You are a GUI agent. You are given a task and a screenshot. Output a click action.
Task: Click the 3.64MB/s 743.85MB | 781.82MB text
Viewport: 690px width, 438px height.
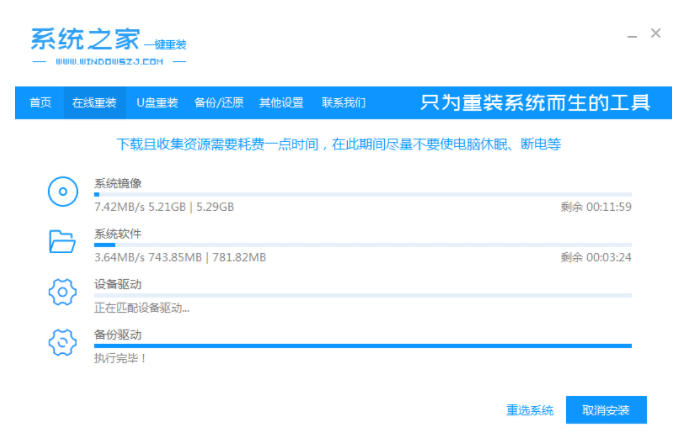click(180, 258)
